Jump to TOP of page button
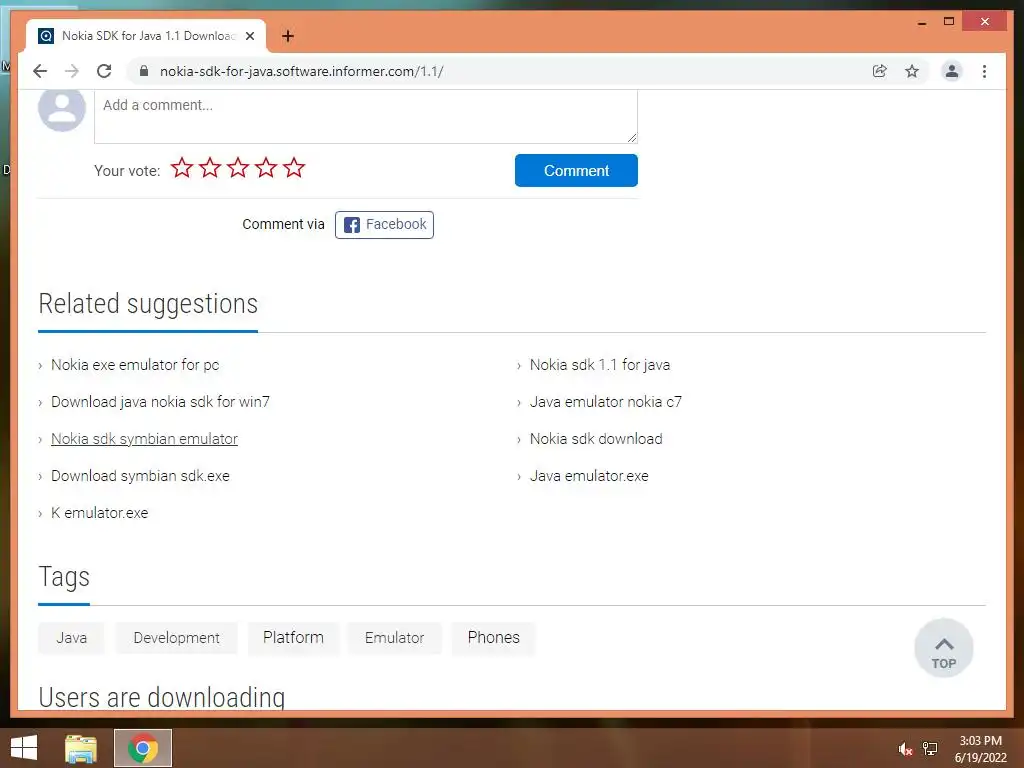This screenshot has width=1024, height=768. [944, 648]
